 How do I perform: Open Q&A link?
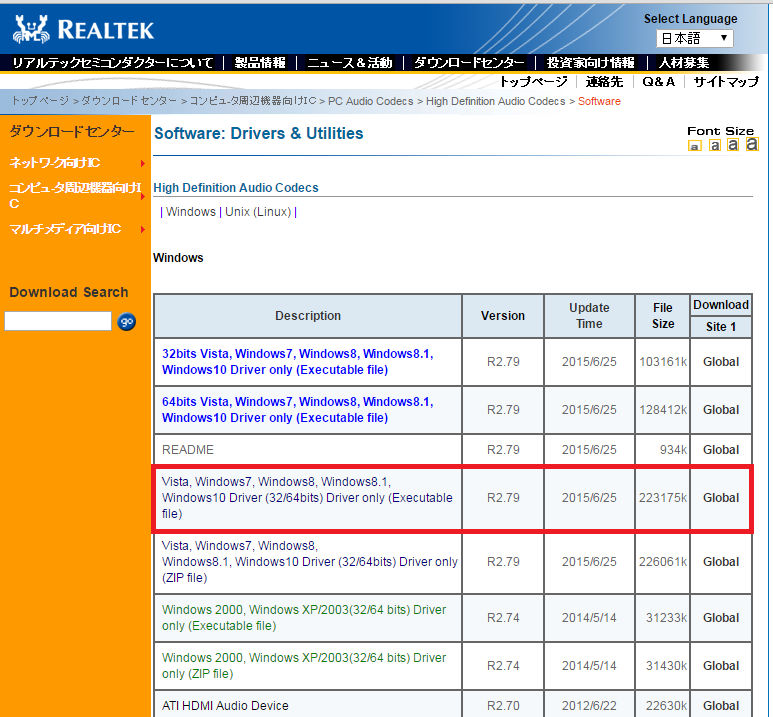(659, 81)
